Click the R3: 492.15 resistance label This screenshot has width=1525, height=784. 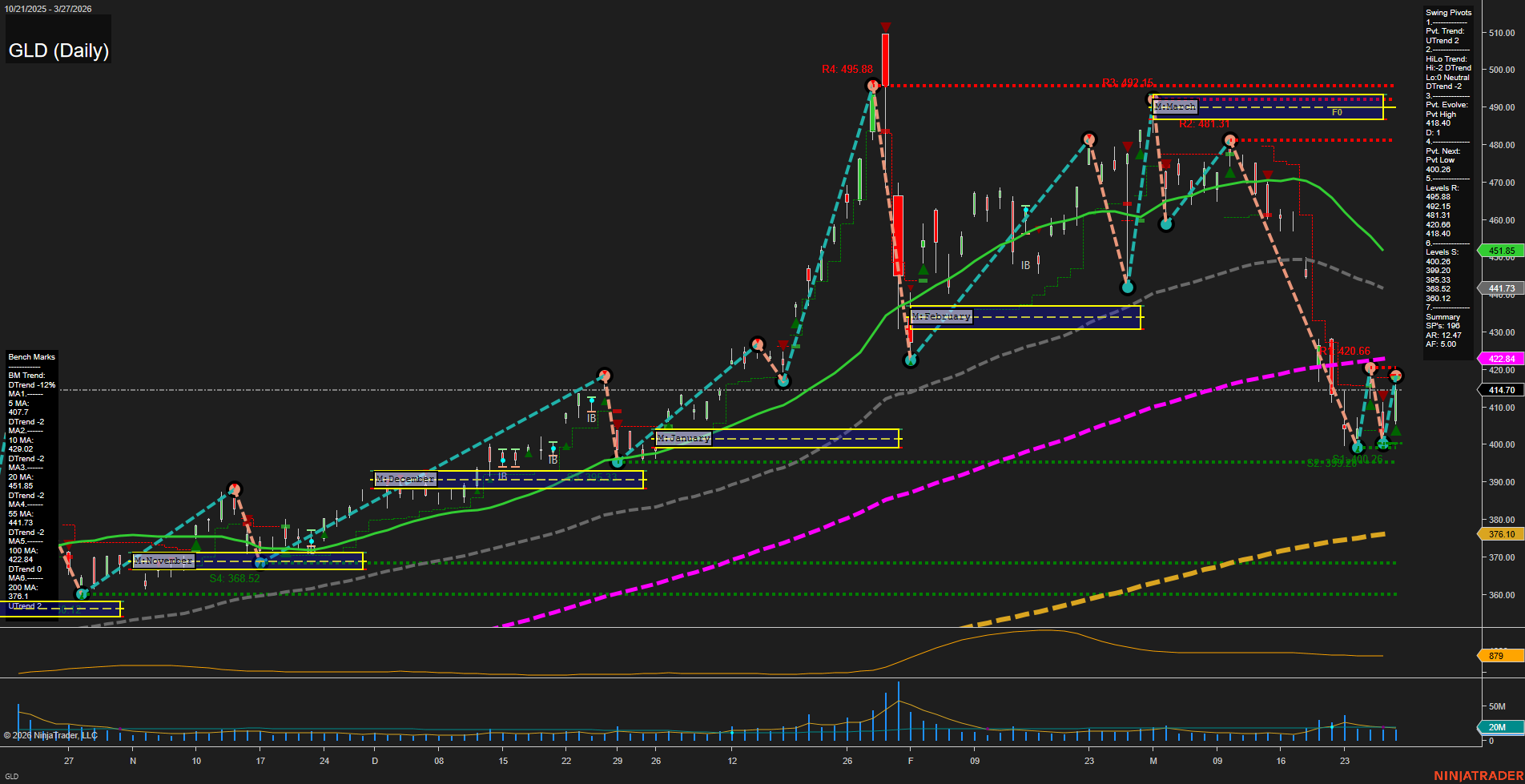(x=1128, y=82)
